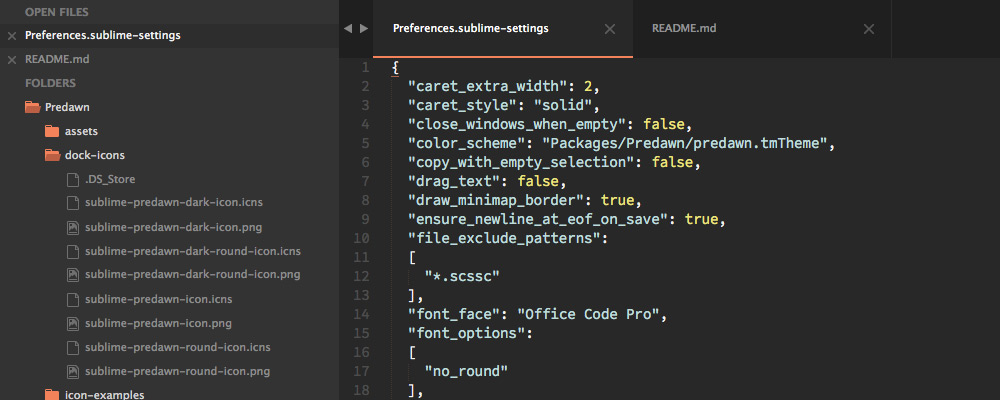Collapse the dock-icons folder
1000x400 pixels.
(x=52, y=155)
